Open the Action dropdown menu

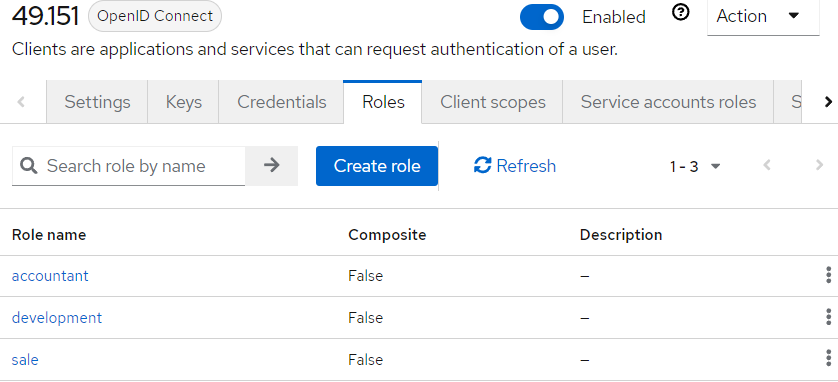coord(763,17)
